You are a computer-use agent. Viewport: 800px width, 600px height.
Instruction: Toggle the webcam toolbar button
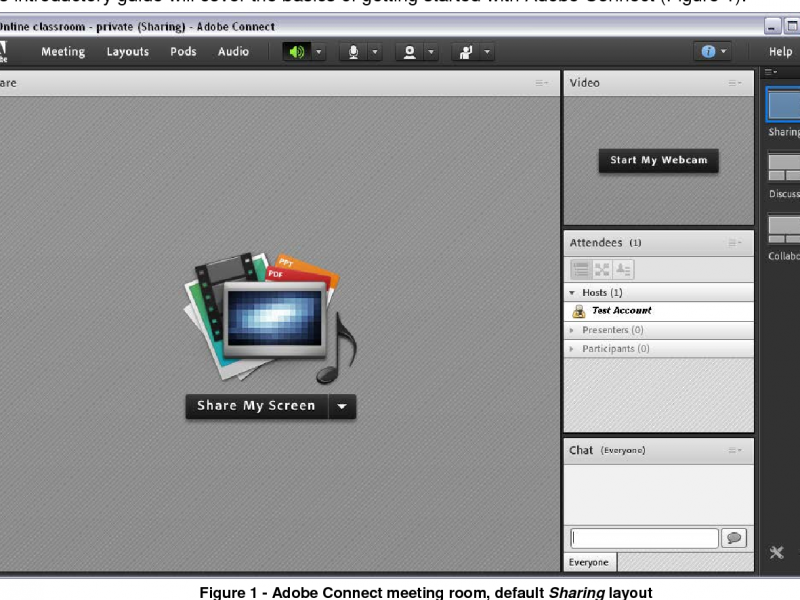point(409,52)
